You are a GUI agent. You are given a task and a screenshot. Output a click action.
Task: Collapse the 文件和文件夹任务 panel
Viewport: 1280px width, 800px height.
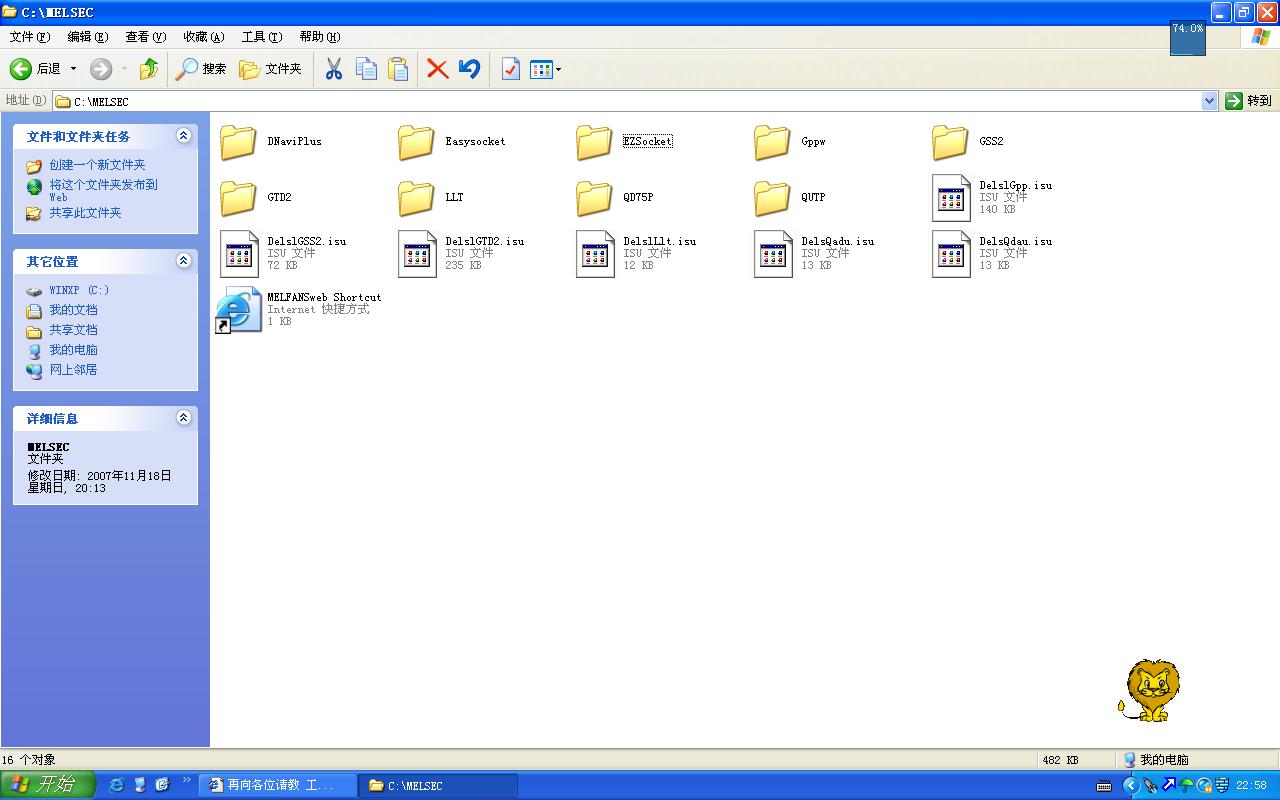183,136
